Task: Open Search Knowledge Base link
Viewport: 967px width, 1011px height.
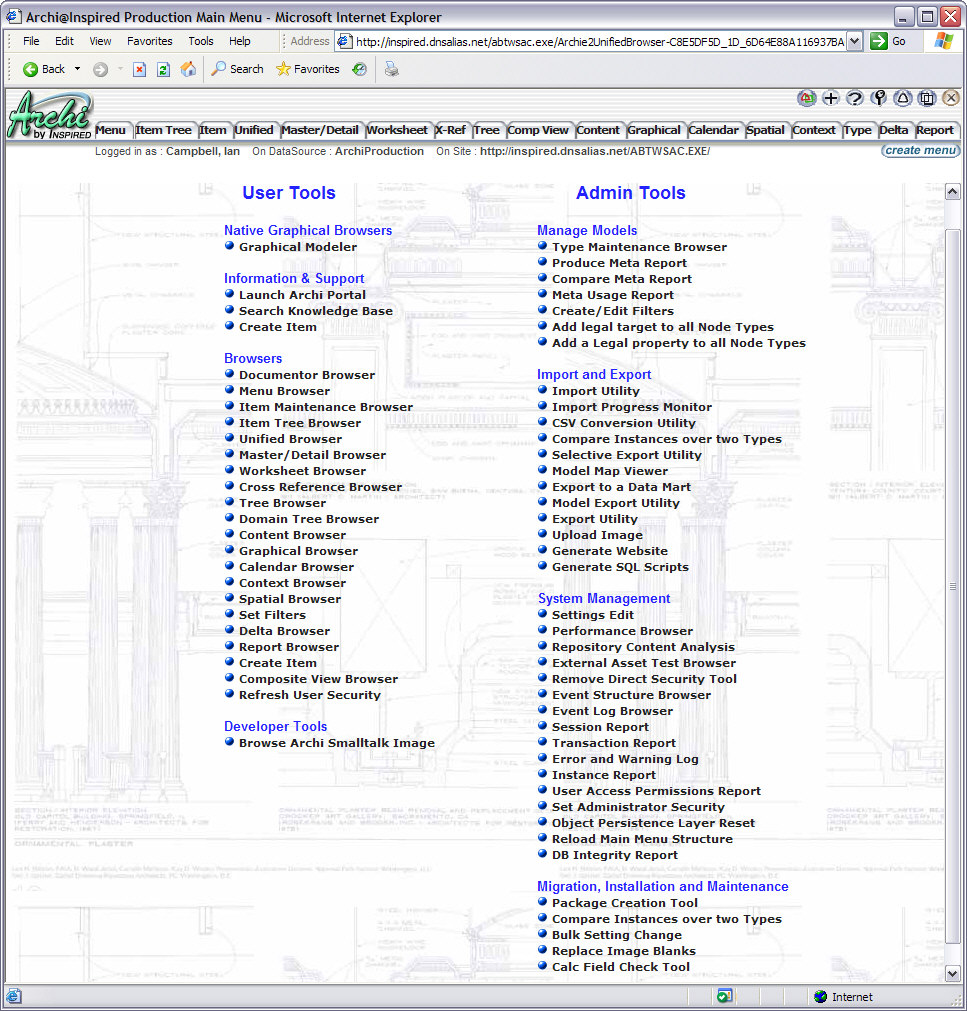Action: click(x=316, y=311)
